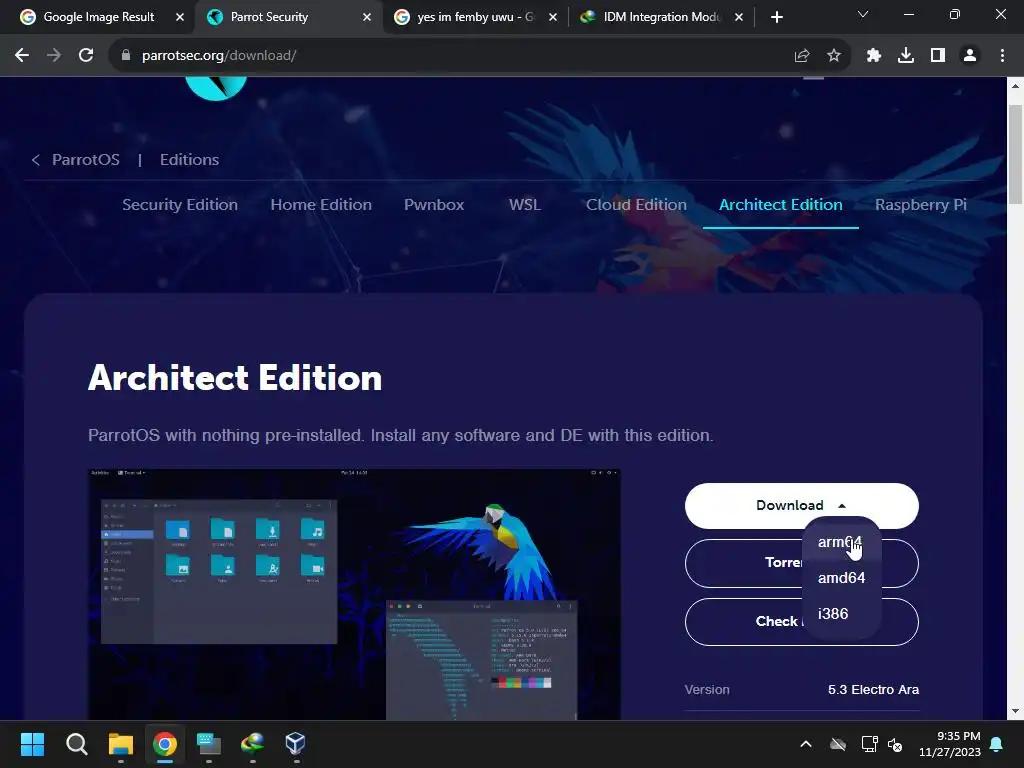Show hidden system tray icons

click(806, 744)
